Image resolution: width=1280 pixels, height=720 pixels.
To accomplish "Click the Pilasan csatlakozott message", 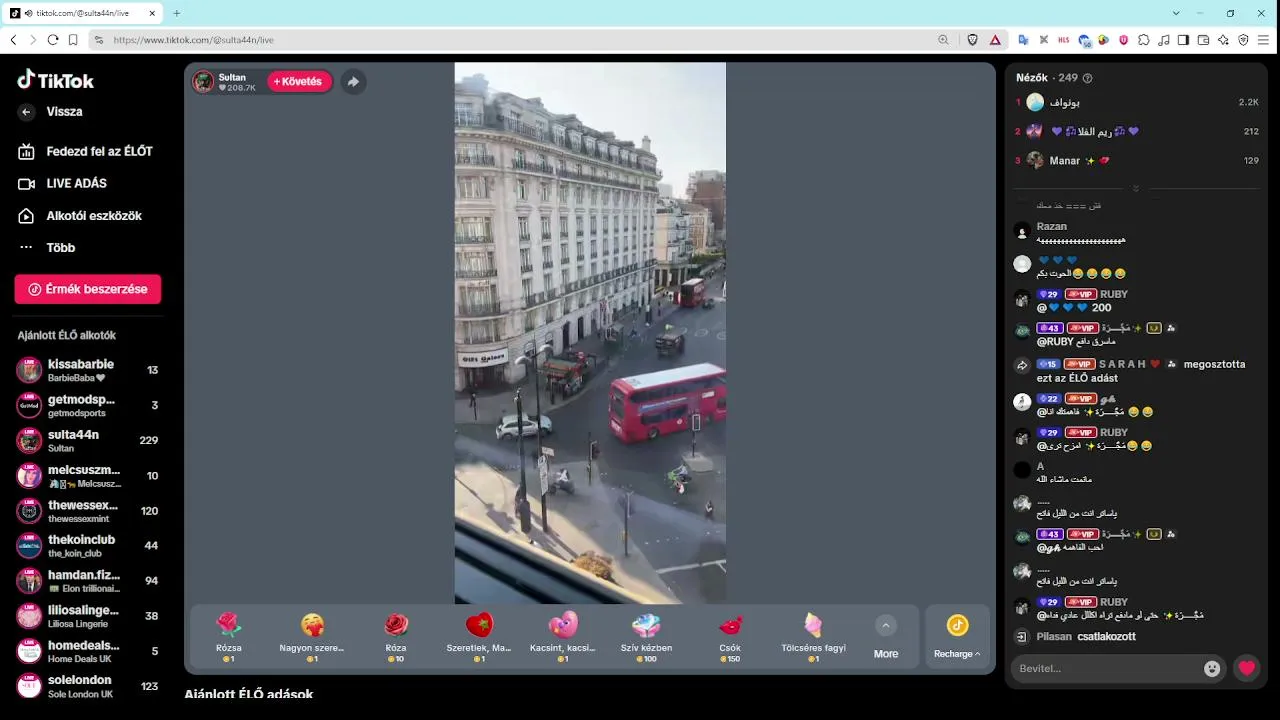I will click(x=1086, y=636).
